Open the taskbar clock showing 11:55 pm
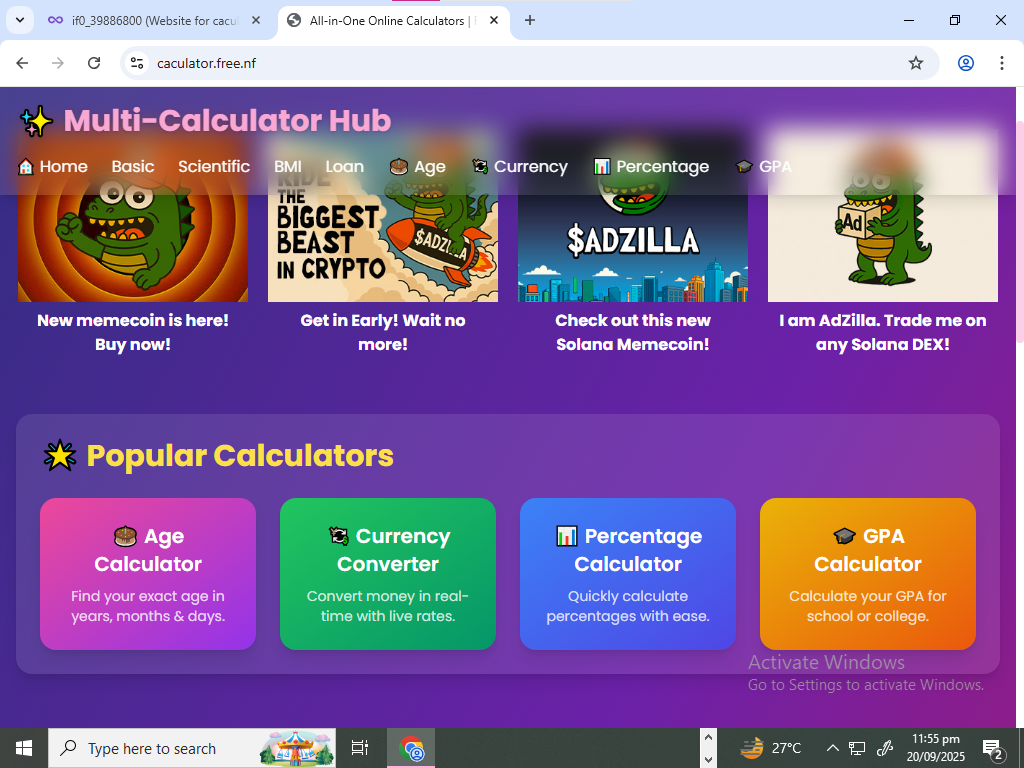 (x=936, y=748)
